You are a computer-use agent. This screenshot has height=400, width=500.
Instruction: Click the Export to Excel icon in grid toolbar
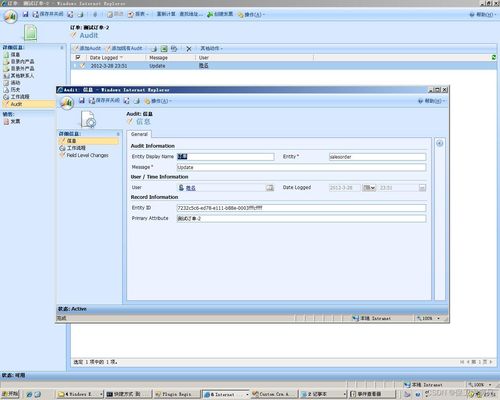pyautogui.click(x=164, y=49)
